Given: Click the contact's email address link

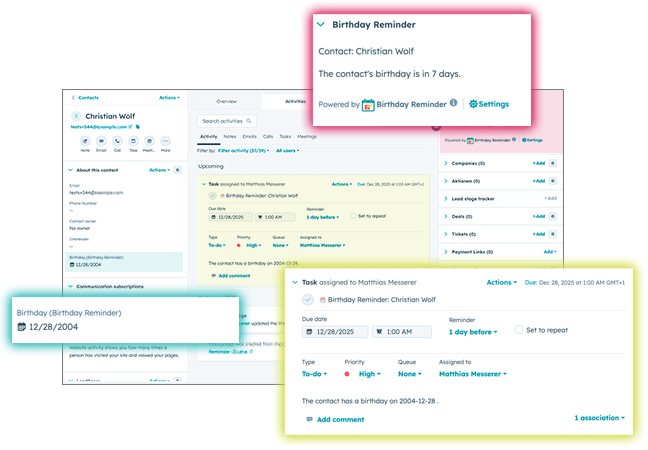Looking at the screenshot, I should [x=98, y=127].
